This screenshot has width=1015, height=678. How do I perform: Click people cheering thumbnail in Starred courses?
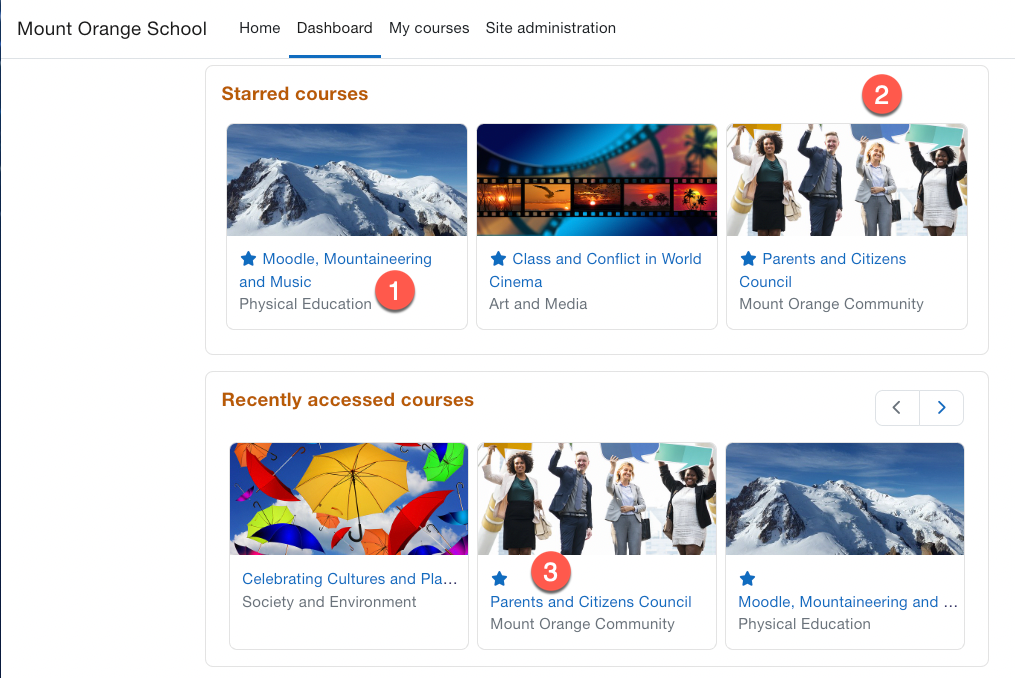[847, 180]
